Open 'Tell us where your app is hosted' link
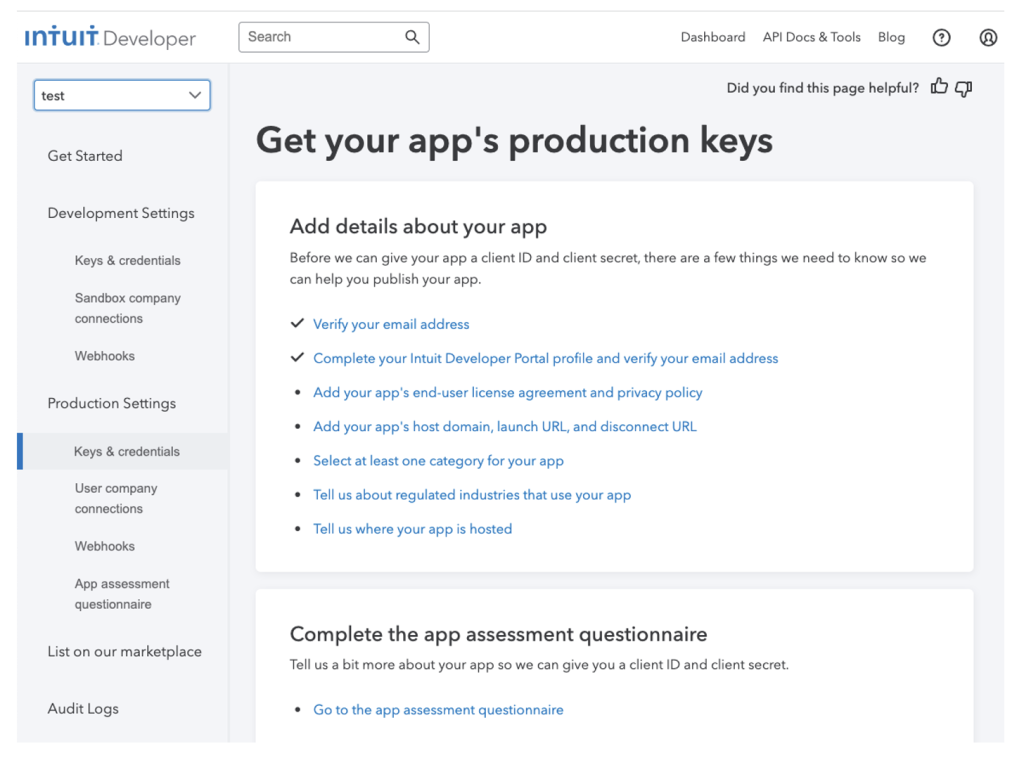Viewport: 1024px width, 758px height. click(413, 529)
